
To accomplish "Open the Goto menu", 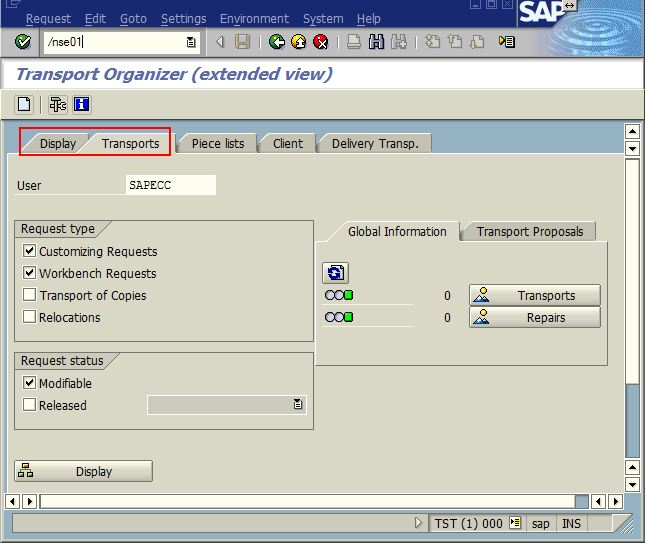I will coord(133,19).
